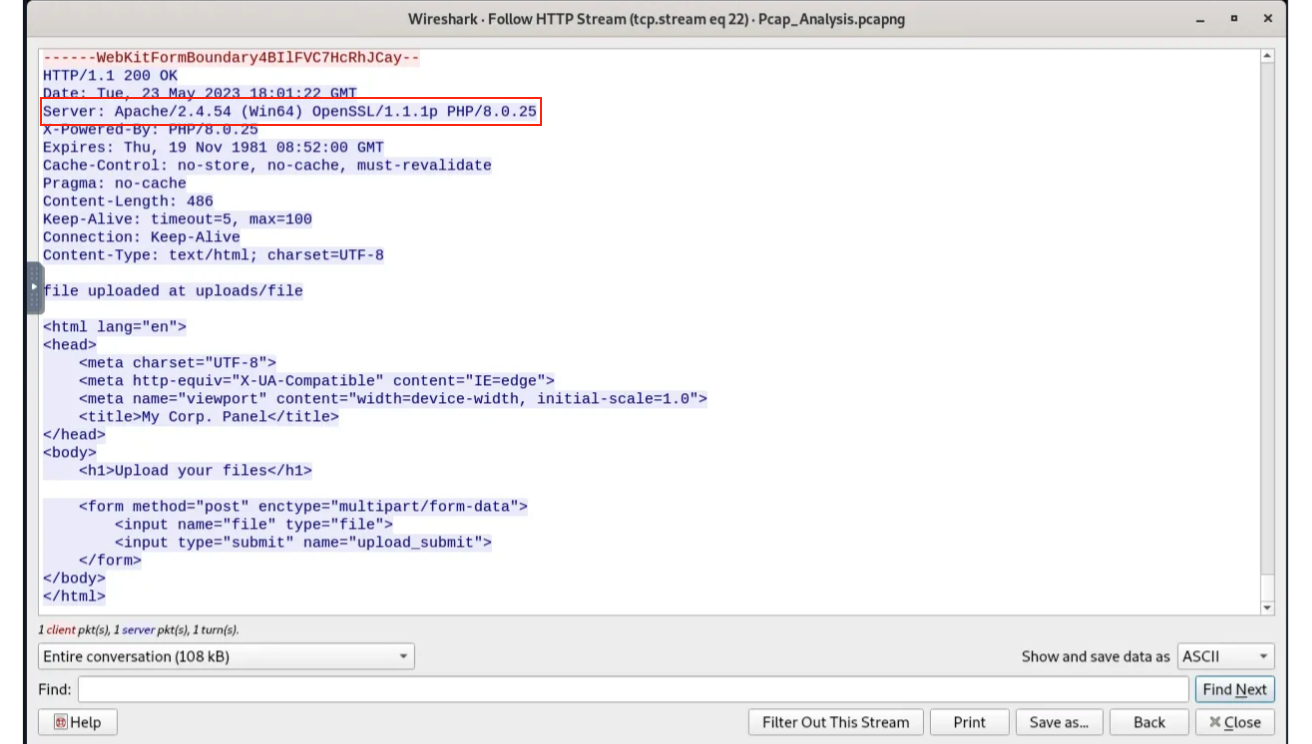
Task: Close the Follow Stream dialog
Action: click(x=1235, y=722)
